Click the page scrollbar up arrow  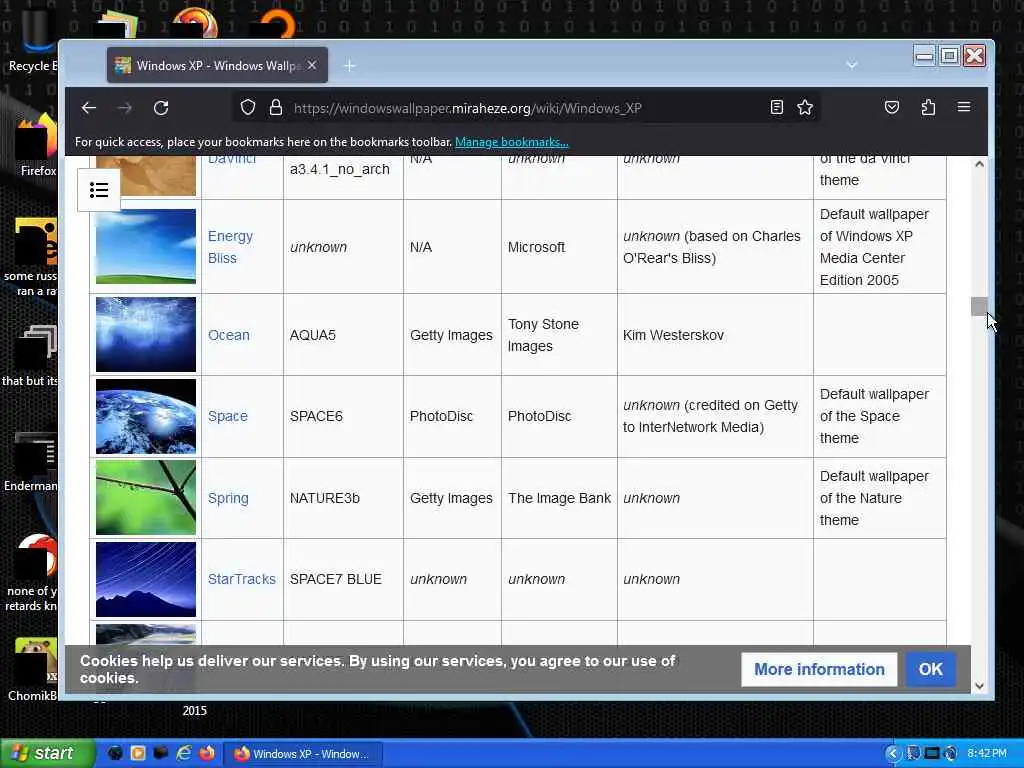coord(979,164)
